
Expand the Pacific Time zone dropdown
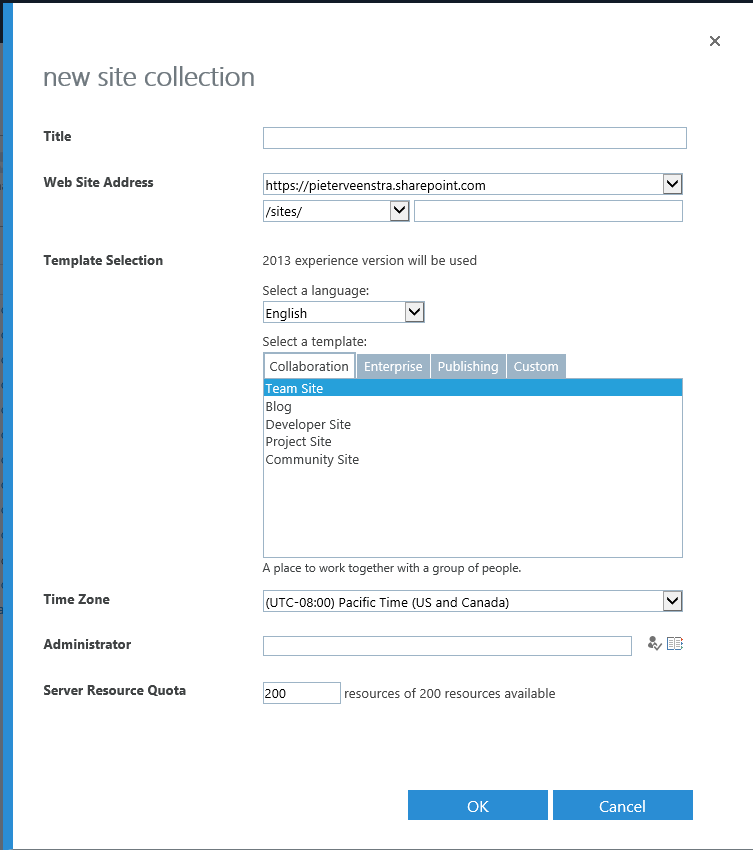click(x=472, y=601)
